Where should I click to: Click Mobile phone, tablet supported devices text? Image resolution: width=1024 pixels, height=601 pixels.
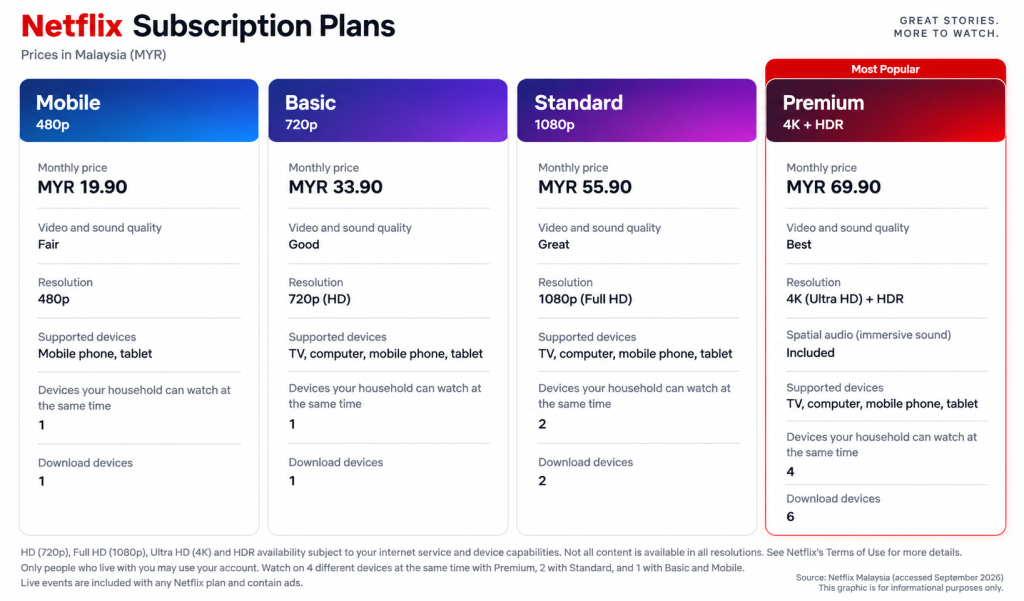pos(95,353)
